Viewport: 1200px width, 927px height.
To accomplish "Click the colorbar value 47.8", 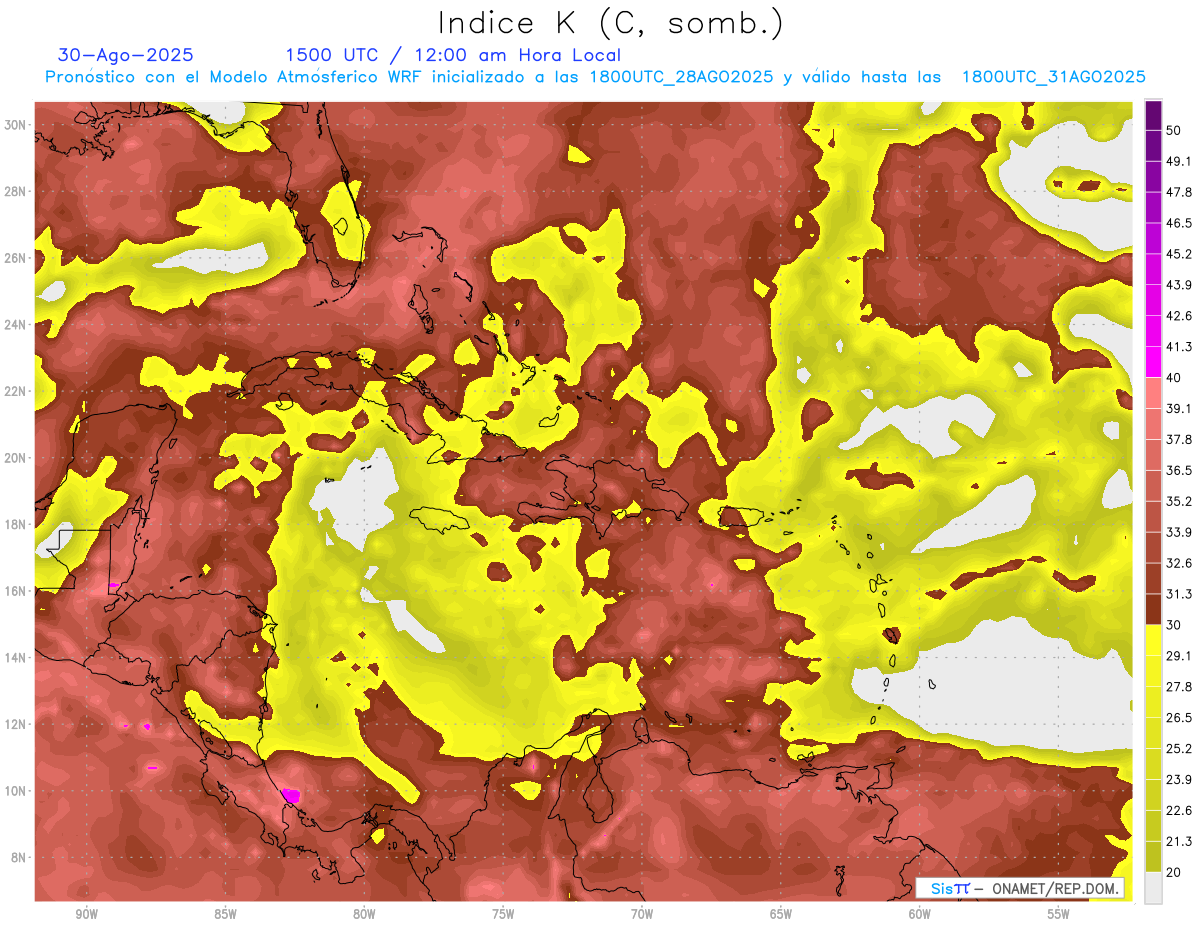I will (1179, 192).
